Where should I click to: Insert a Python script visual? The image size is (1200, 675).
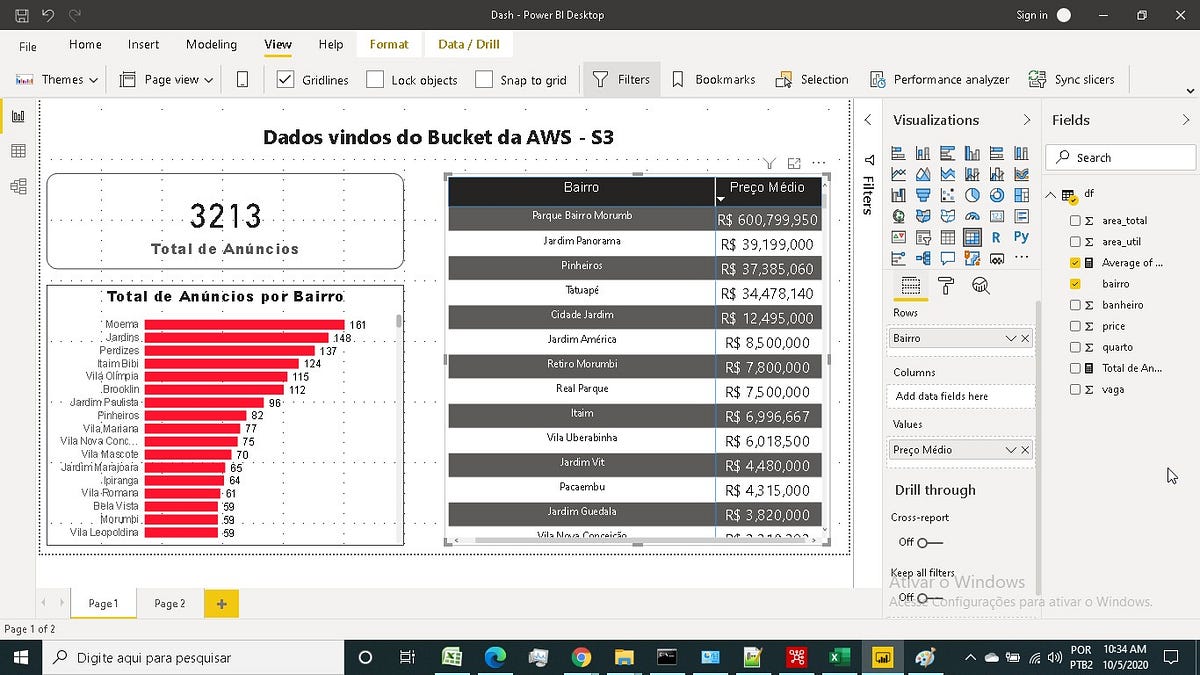[1021, 236]
